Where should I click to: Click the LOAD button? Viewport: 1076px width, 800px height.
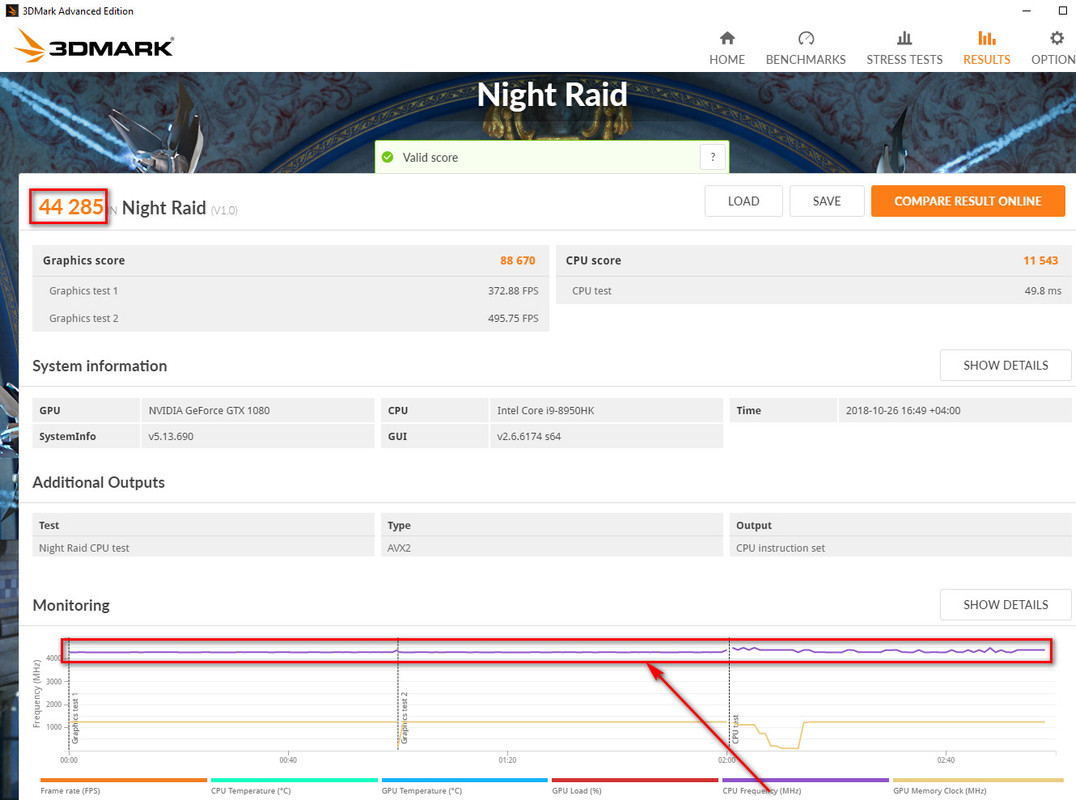(743, 201)
